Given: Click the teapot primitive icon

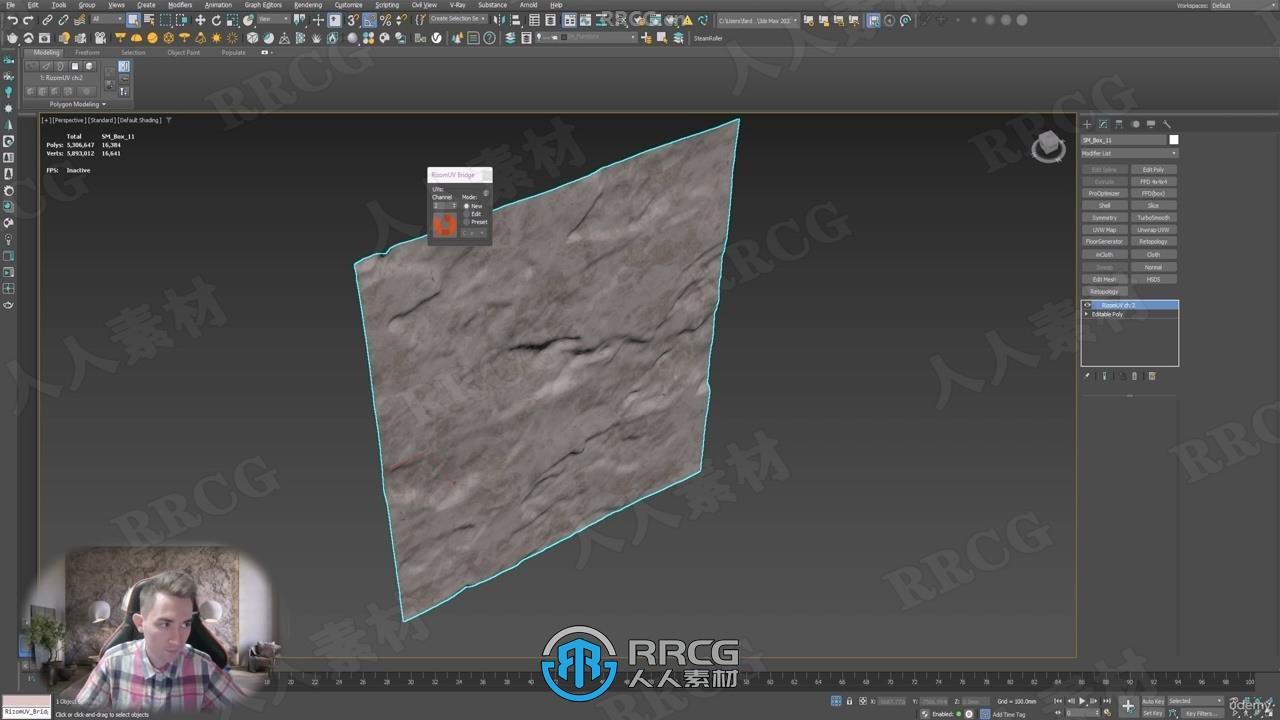Looking at the screenshot, I should pos(12,38).
